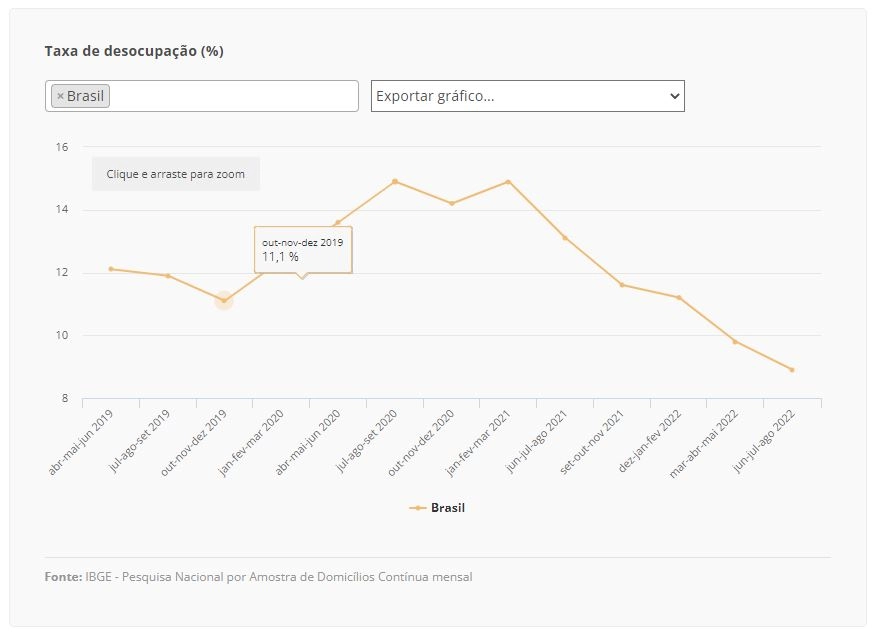The image size is (873, 633).
Task: Toggle the Brasil series in the legend
Action: 448,508
